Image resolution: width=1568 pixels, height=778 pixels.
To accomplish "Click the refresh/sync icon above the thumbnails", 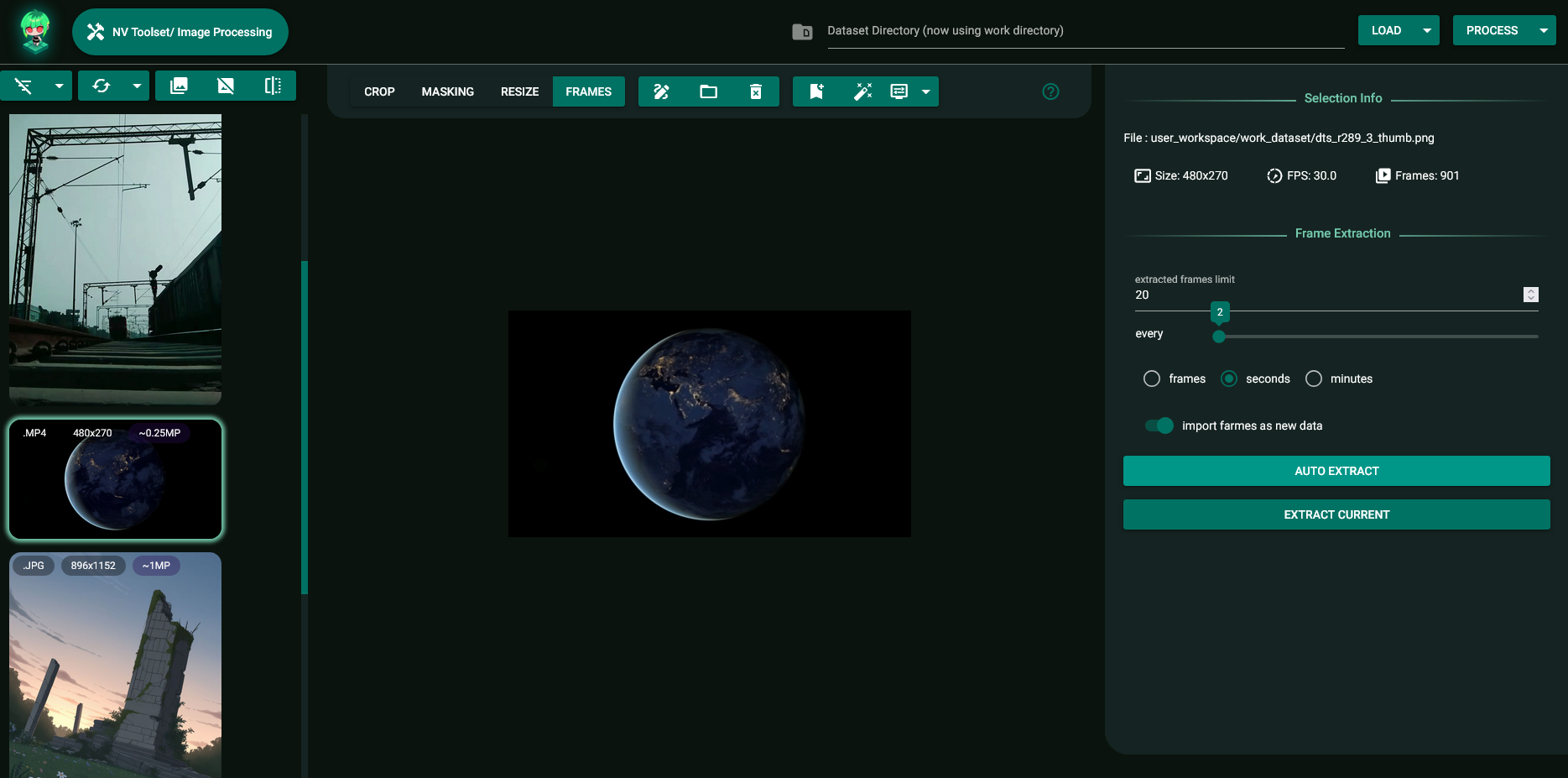I will pos(102,85).
